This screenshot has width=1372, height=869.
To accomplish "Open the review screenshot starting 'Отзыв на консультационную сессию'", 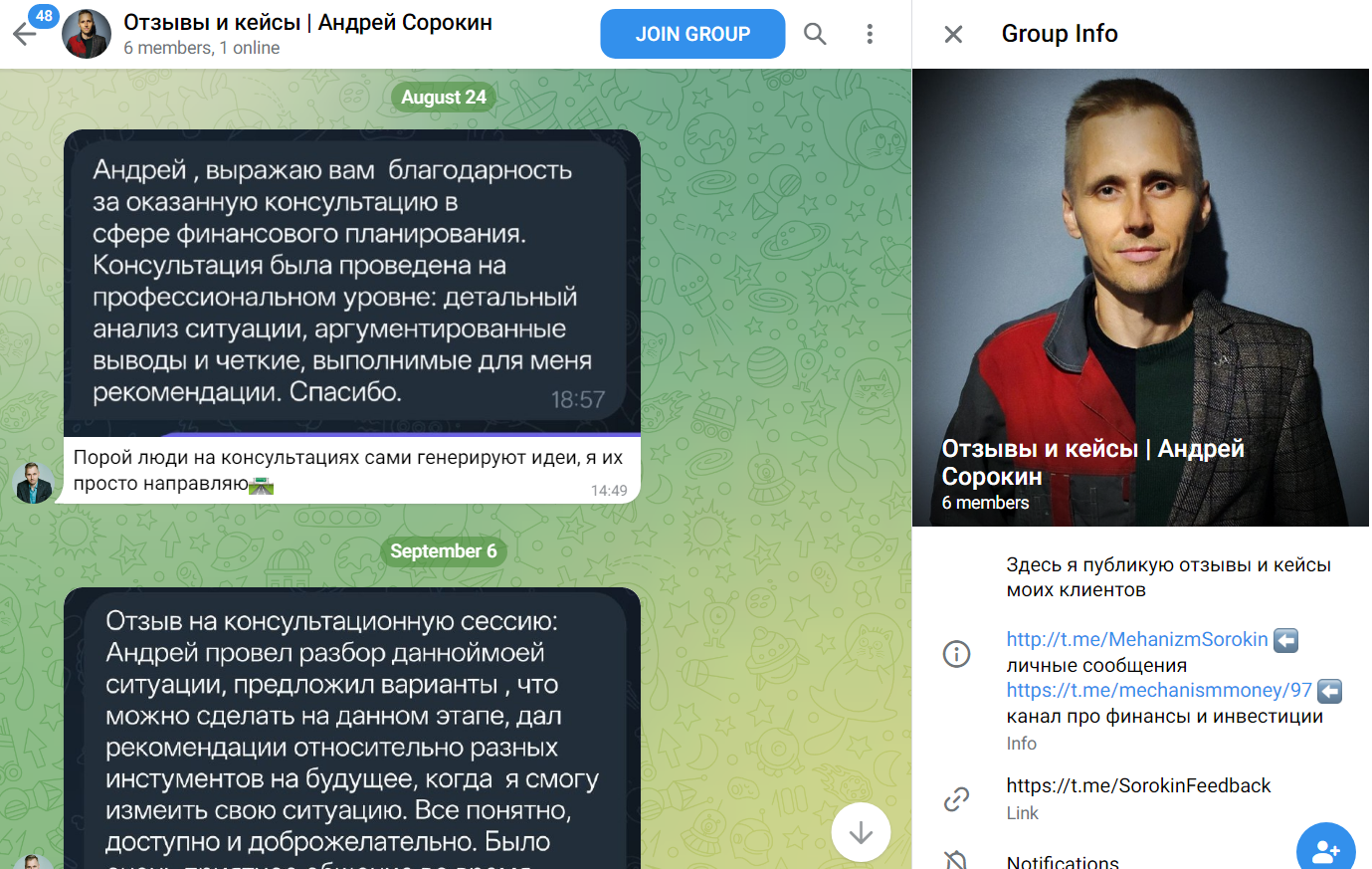I will tap(352, 728).
